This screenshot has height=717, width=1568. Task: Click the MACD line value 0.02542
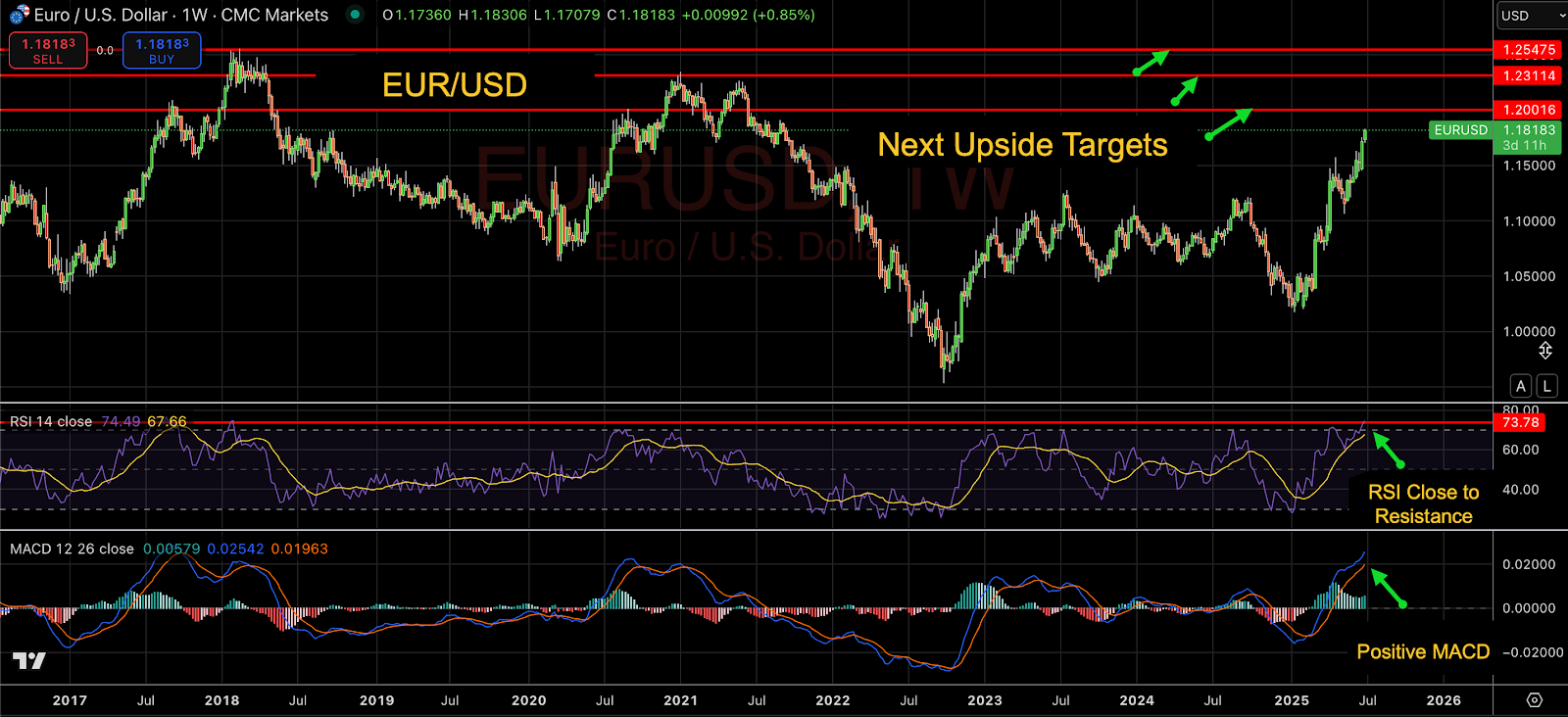[235, 549]
